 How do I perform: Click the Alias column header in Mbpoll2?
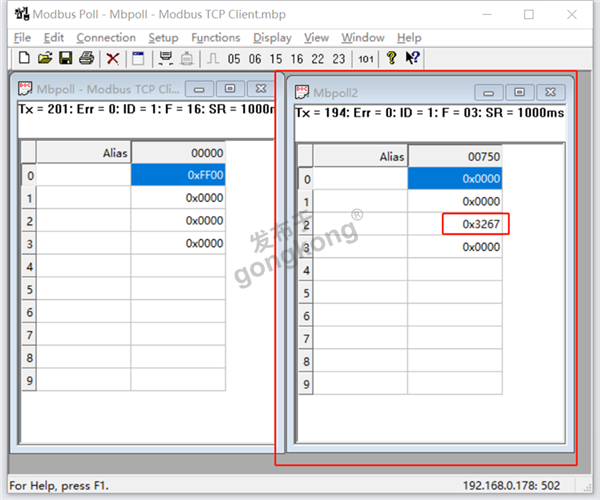point(360,156)
